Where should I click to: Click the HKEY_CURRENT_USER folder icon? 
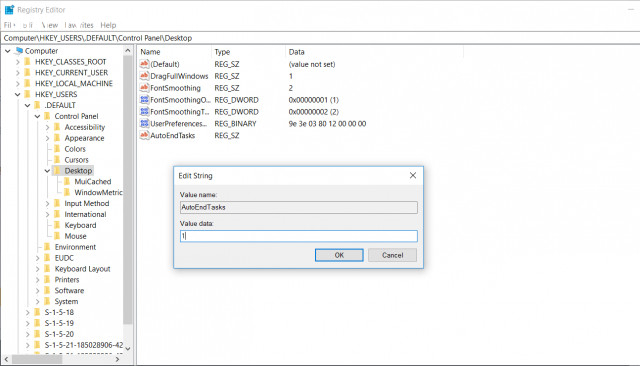[27, 73]
